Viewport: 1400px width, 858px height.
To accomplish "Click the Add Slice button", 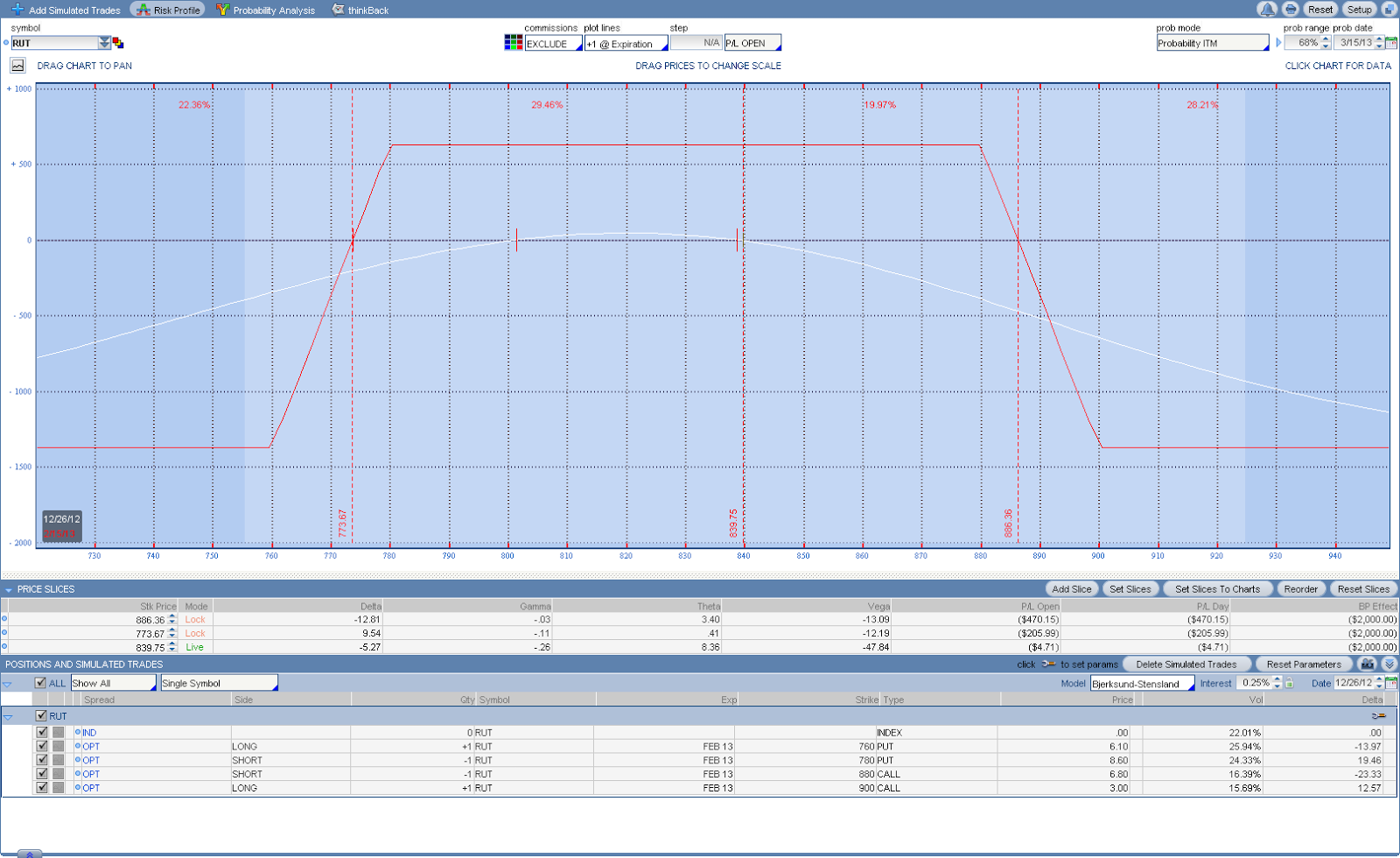I will (x=1072, y=589).
